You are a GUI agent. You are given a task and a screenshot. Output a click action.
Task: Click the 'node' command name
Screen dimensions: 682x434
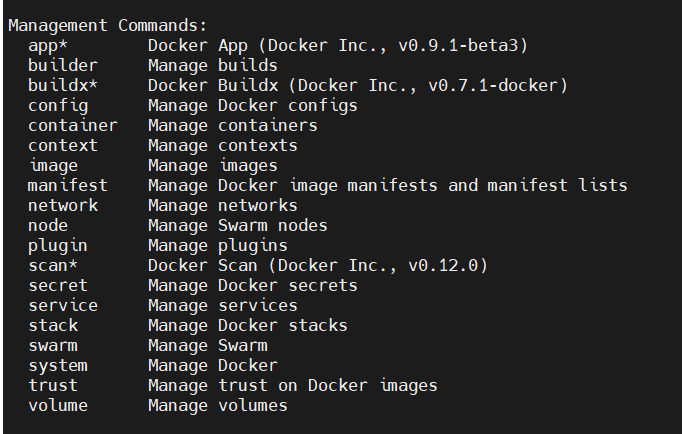click(x=48, y=226)
